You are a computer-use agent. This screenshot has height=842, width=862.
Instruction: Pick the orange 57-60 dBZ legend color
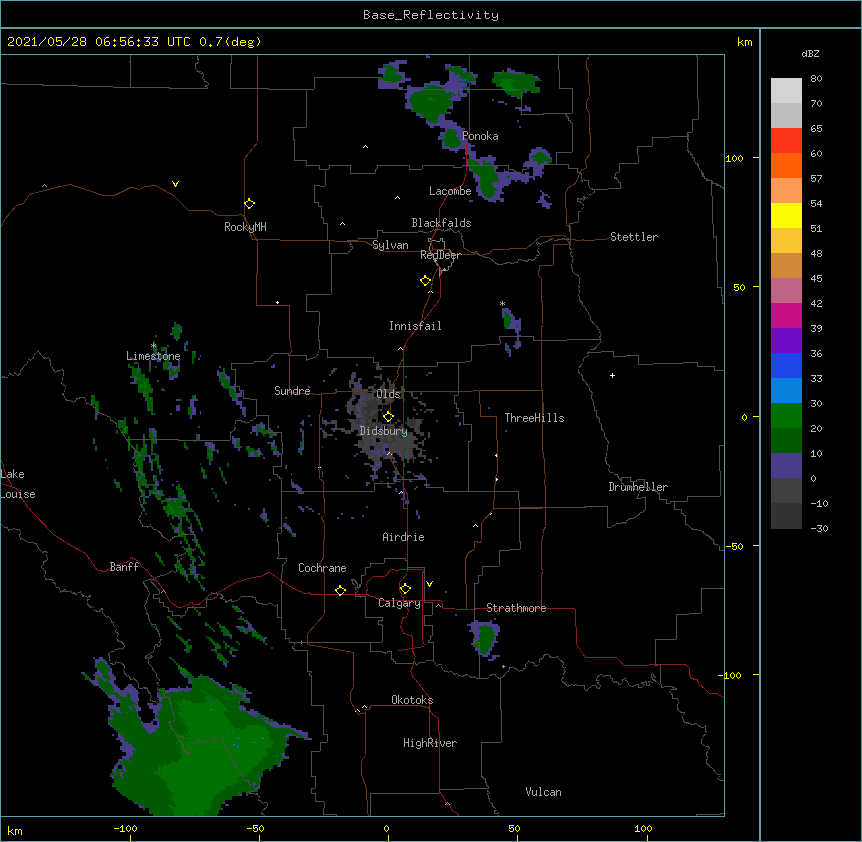[786, 165]
